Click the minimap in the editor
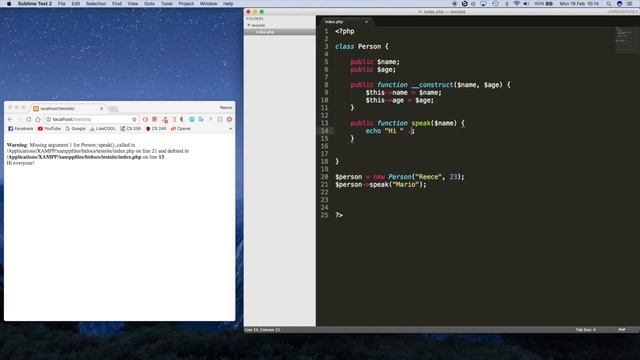Viewport: 640px width, 360px height. tap(626, 40)
